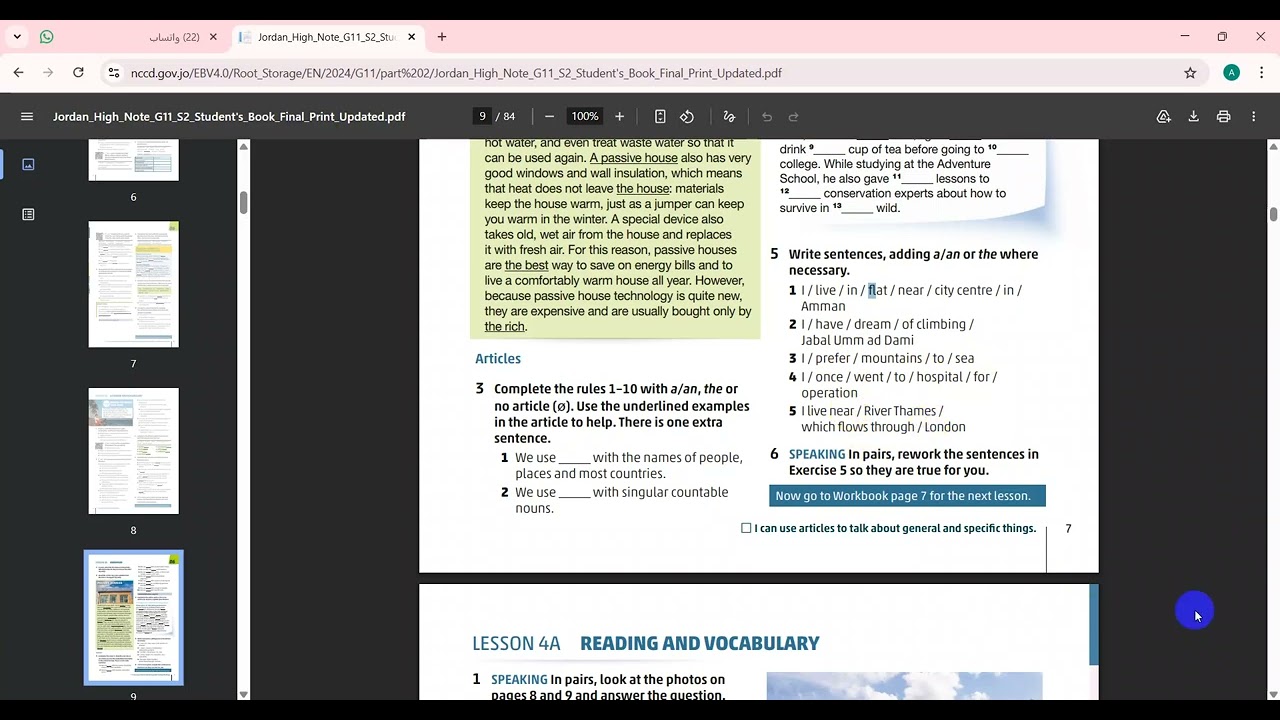
Task: Click the undo annotation button
Action: pos(767,117)
